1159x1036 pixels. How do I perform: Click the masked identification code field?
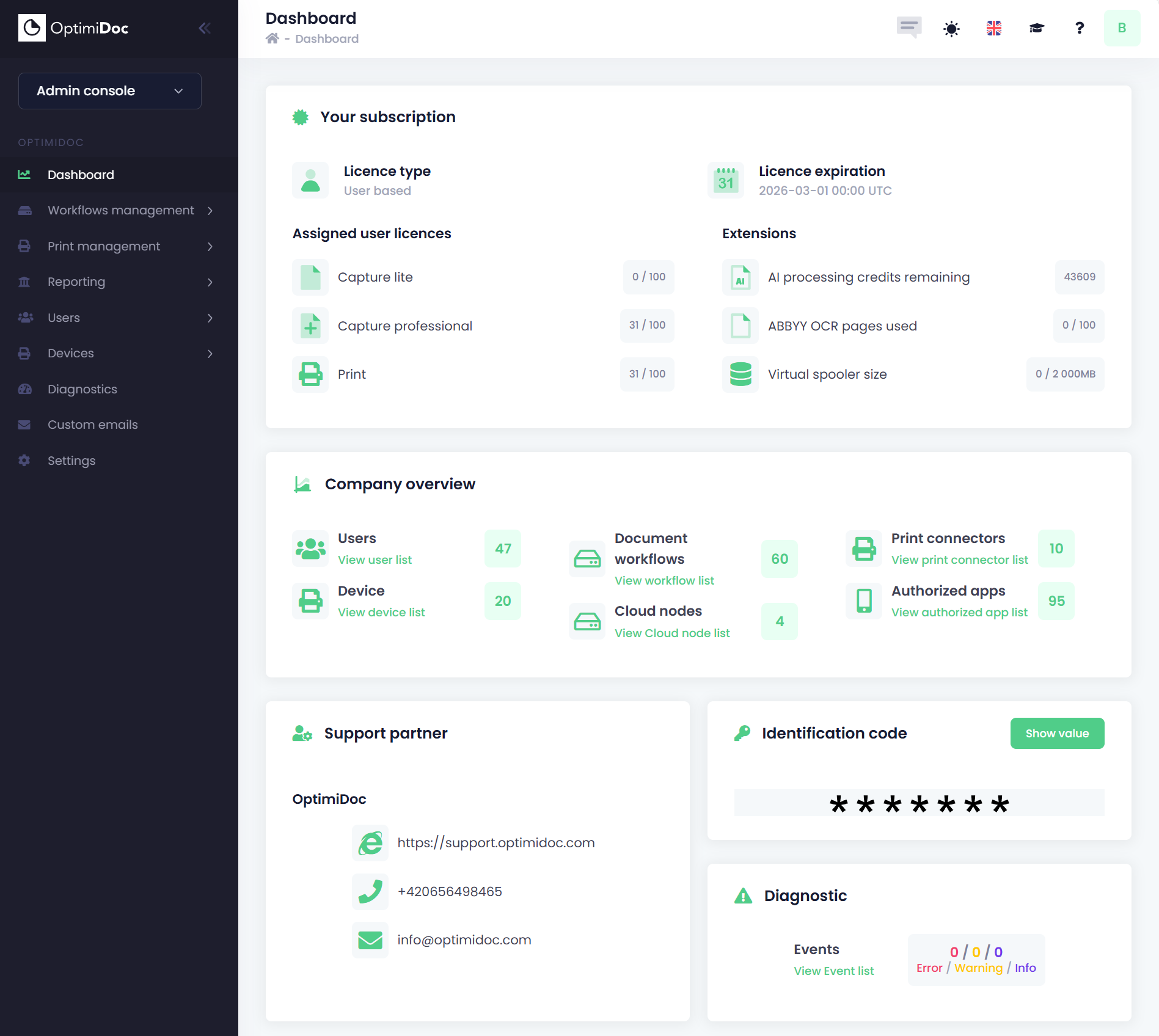pos(918,803)
